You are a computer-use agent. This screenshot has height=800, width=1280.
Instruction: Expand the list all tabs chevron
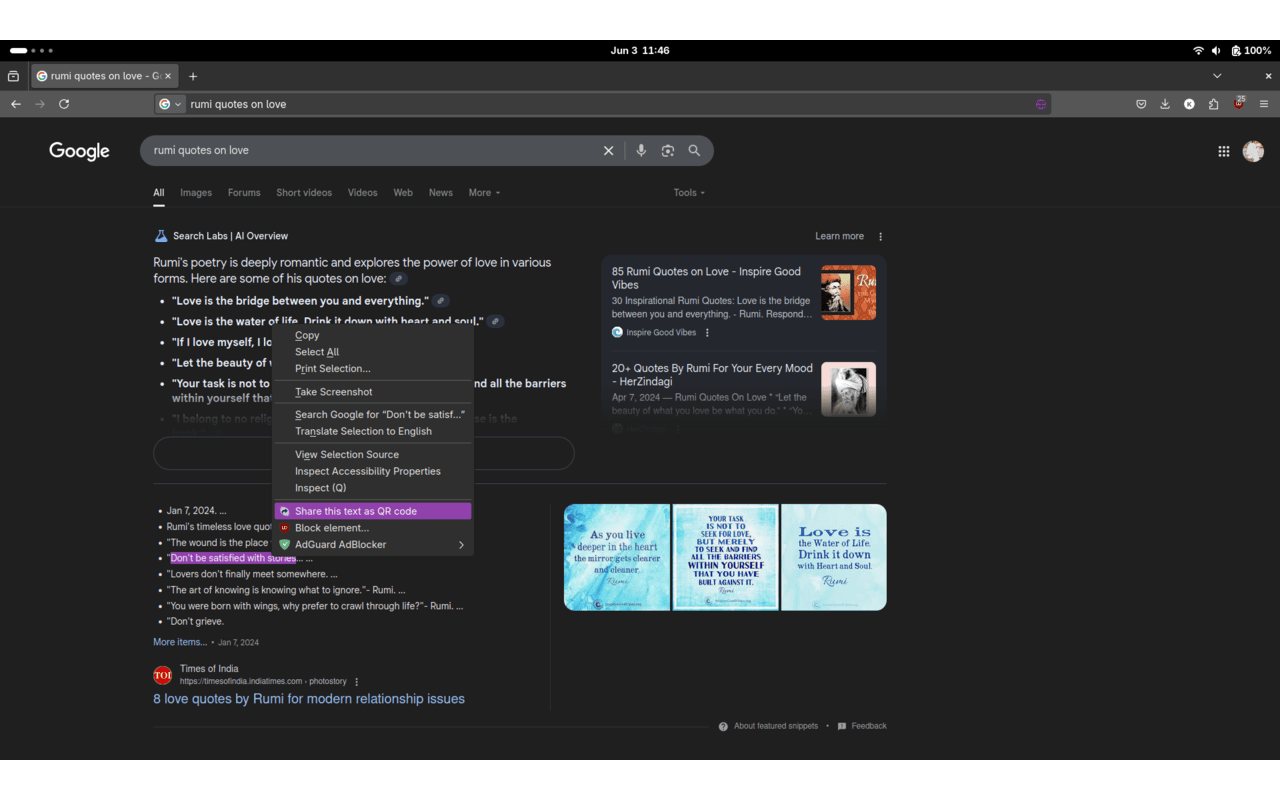pos(1217,76)
